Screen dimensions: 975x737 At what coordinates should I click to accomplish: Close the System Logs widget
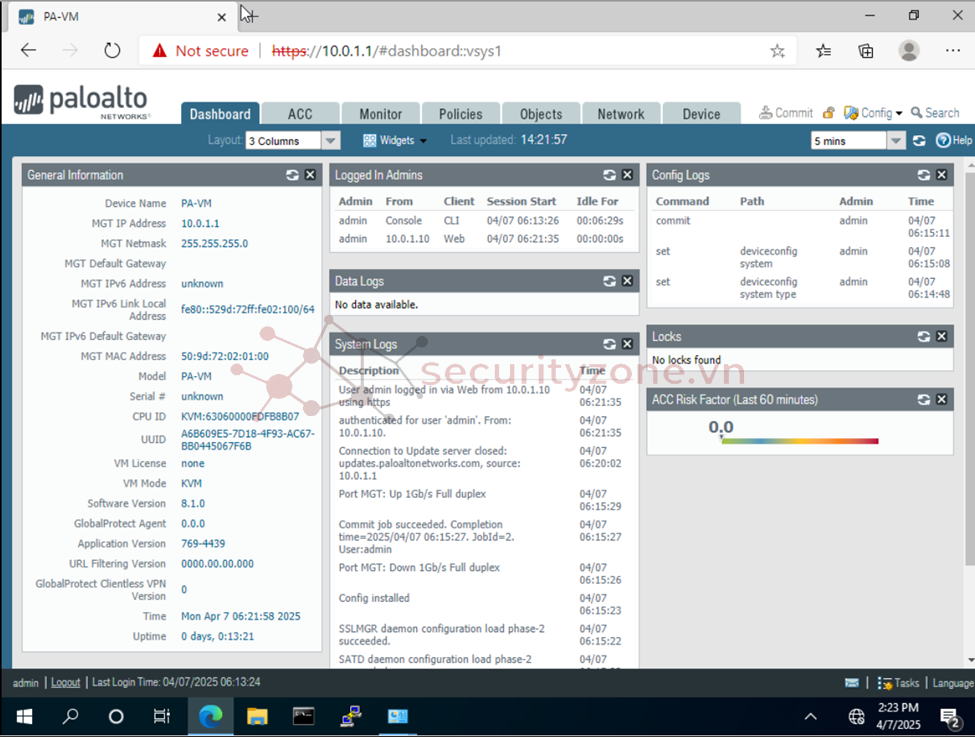tap(627, 344)
